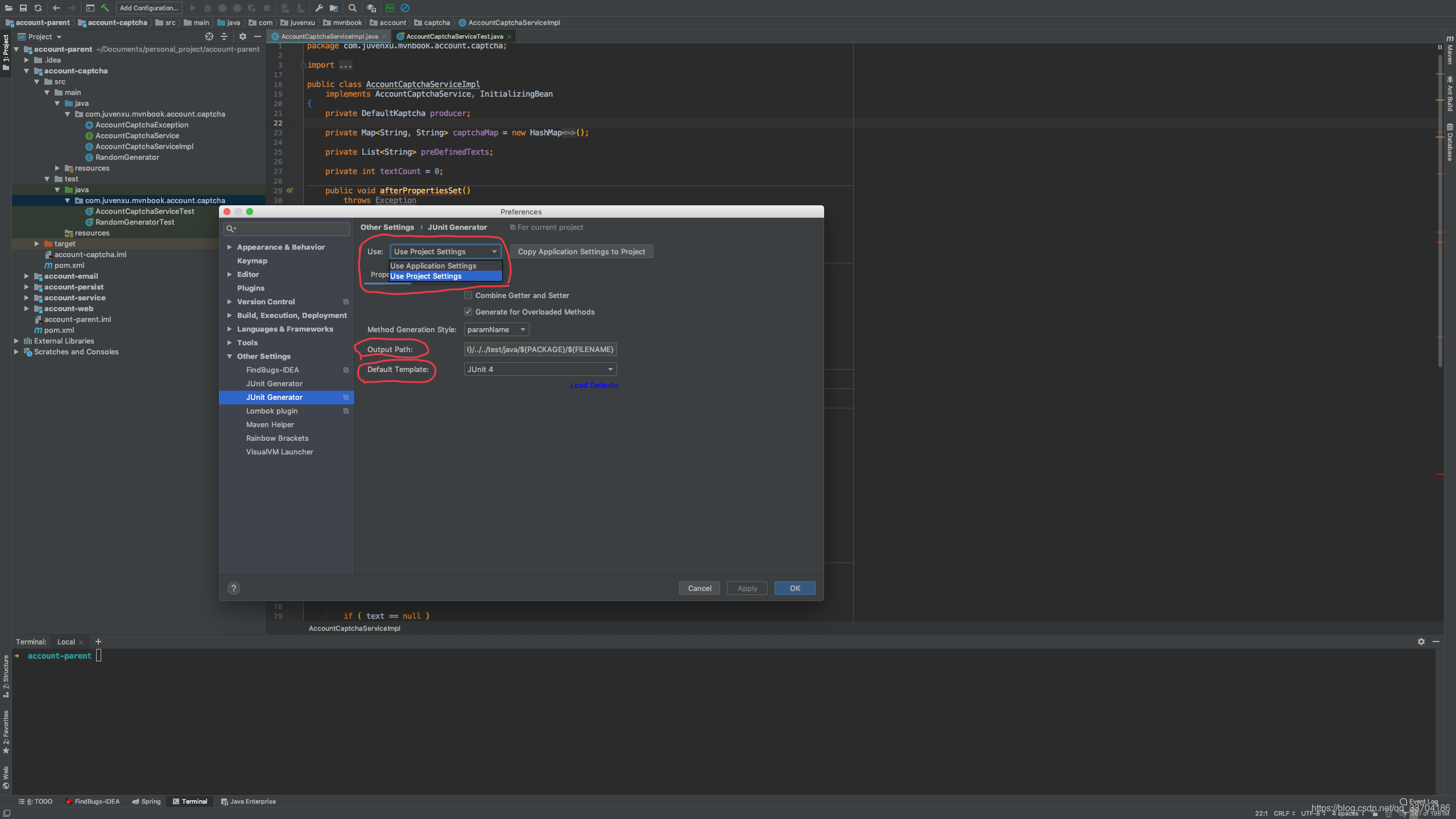
Task: Select RandomGeneratorTest in project tree
Action: coord(135,222)
